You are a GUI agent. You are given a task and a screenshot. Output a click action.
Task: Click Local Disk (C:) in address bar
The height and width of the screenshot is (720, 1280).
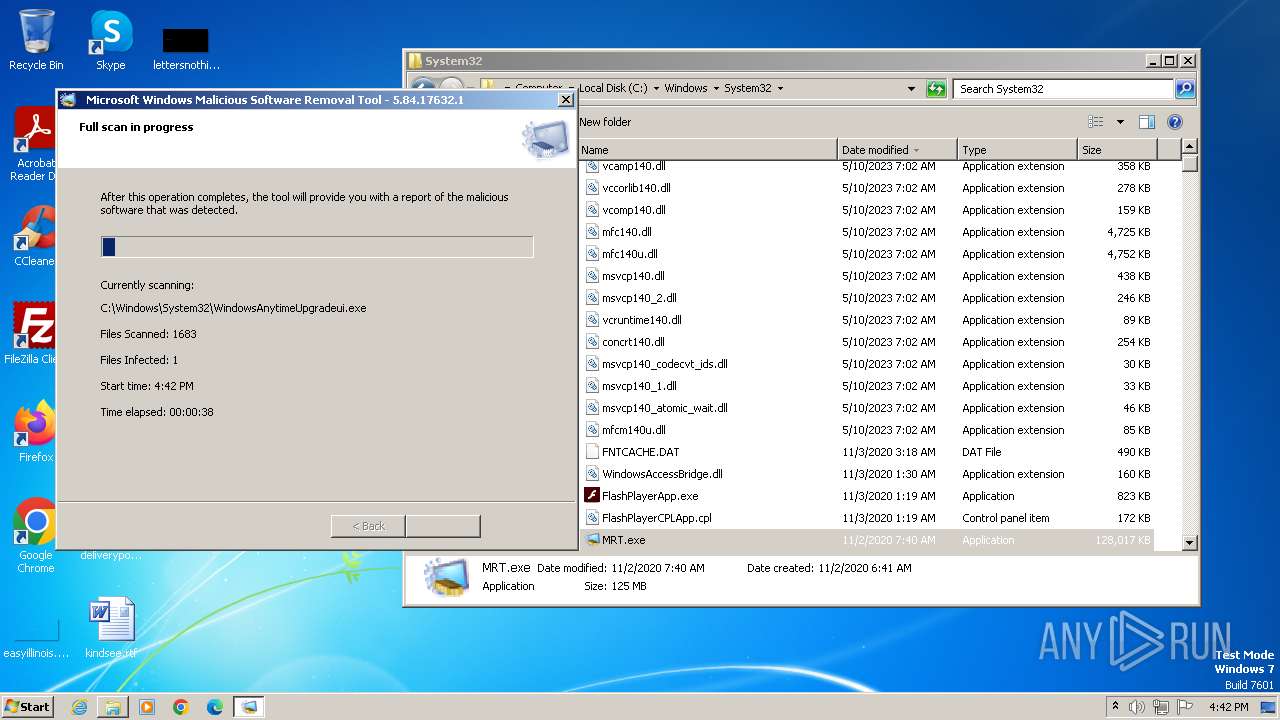point(613,88)
